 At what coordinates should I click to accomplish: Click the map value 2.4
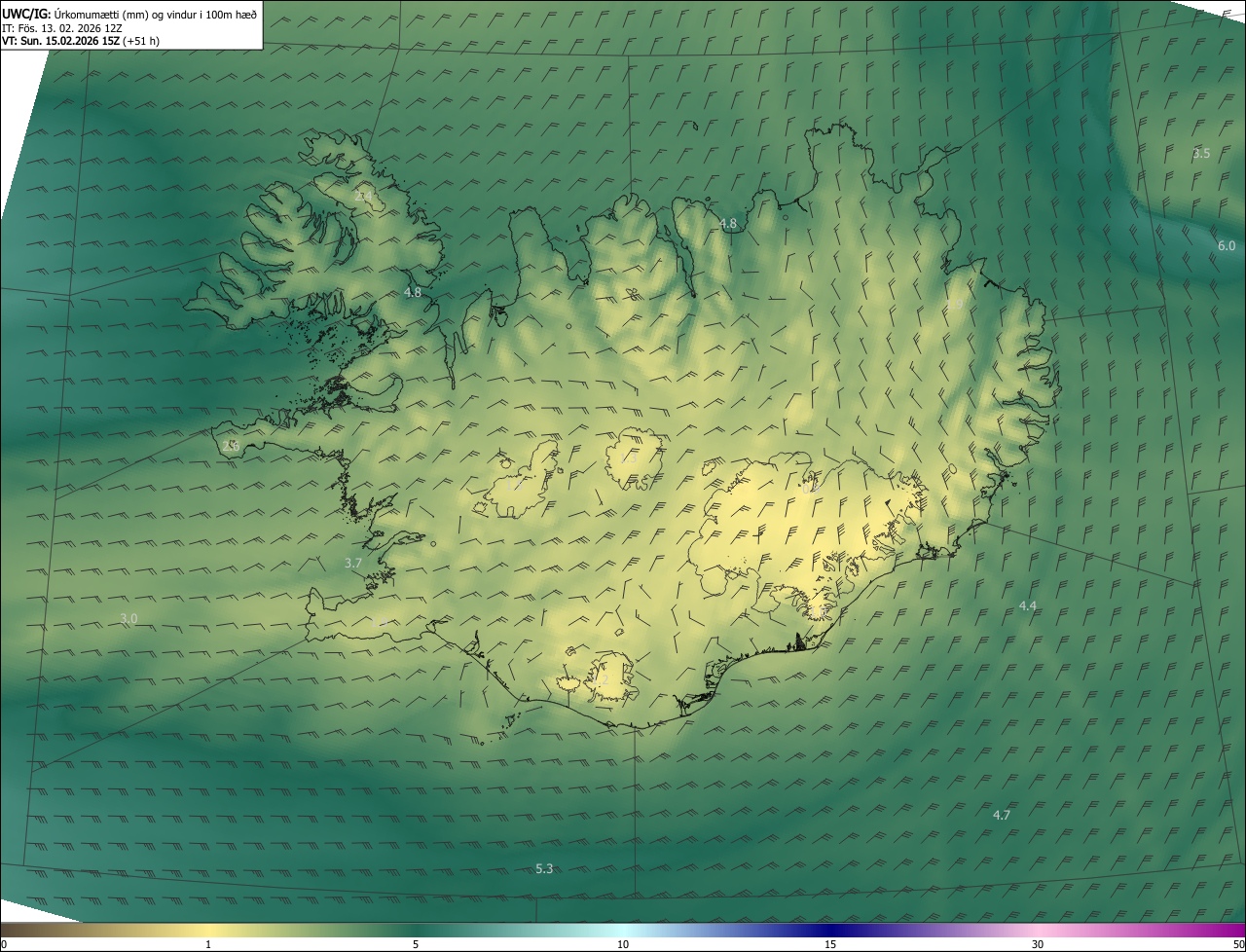365,196
